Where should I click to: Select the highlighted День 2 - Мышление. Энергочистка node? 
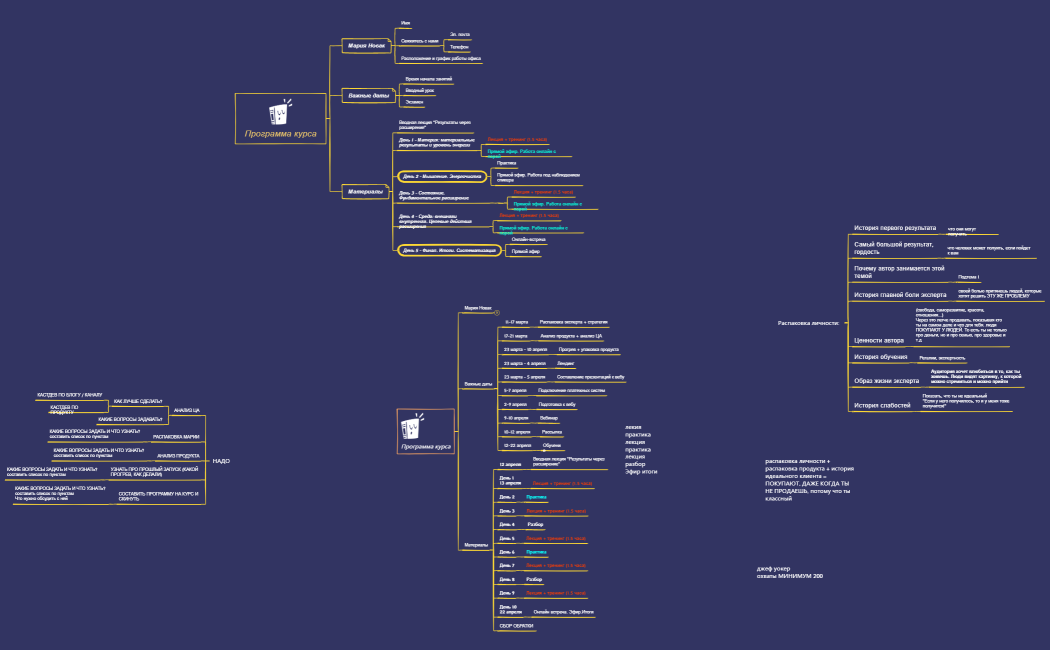tap(439, 176)
